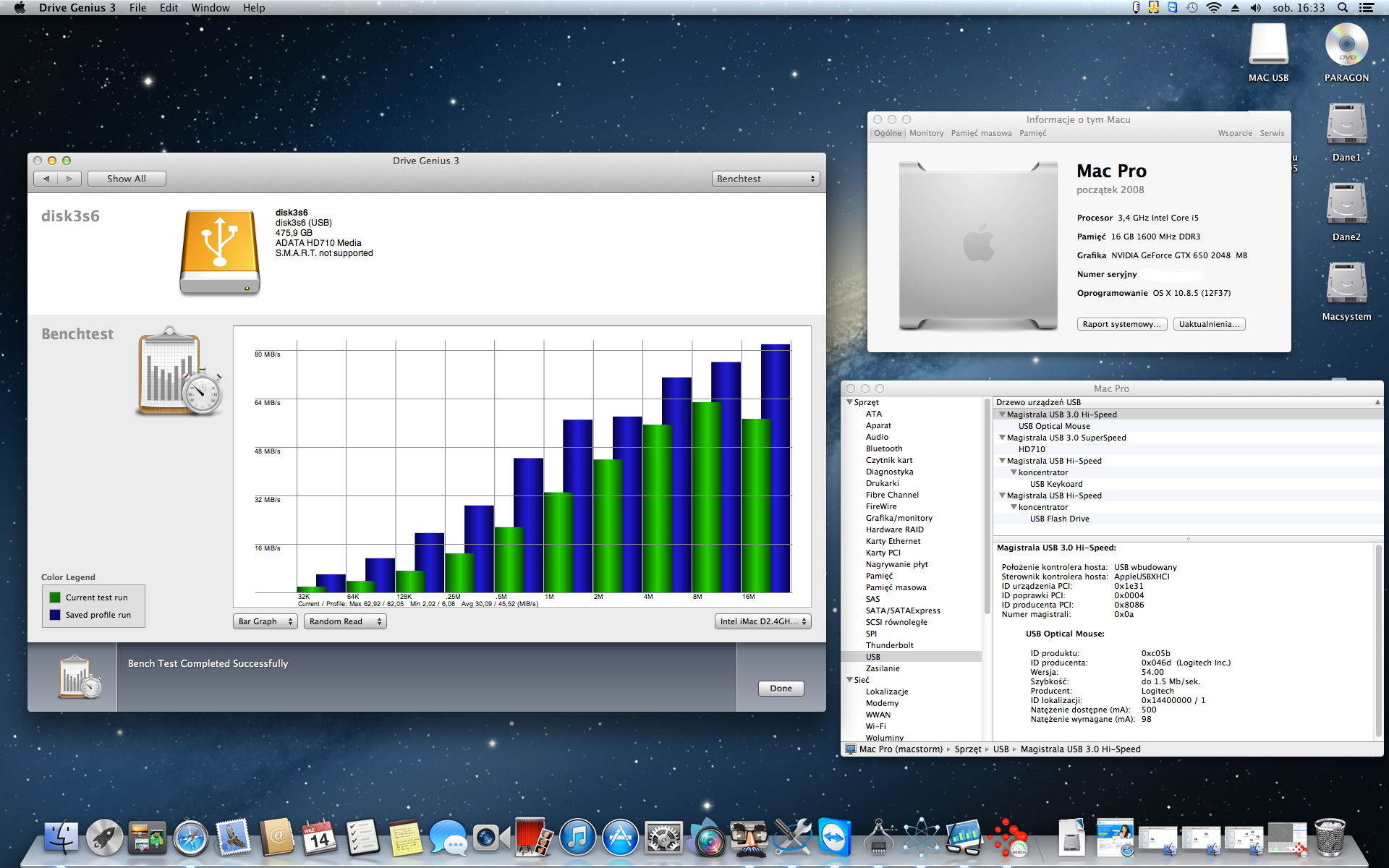Select the Dane1 hard drive on desktop
The height and width of the screenshot is (868, 1389).
1346,132
